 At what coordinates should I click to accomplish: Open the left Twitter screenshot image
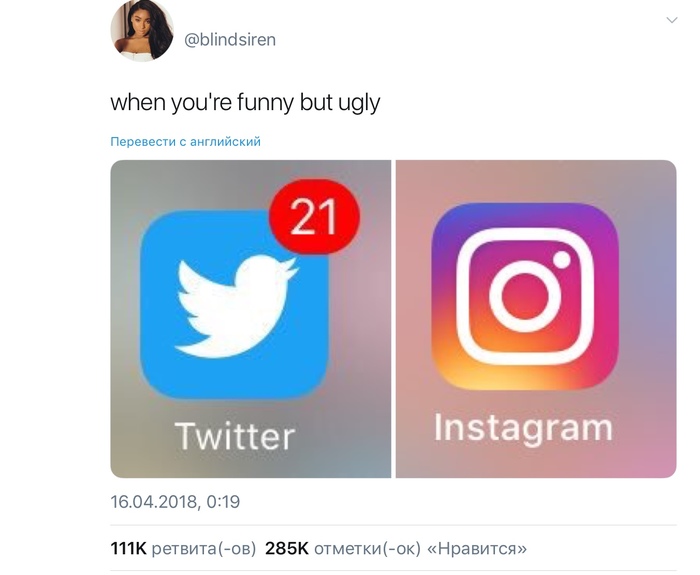(250, 319)
